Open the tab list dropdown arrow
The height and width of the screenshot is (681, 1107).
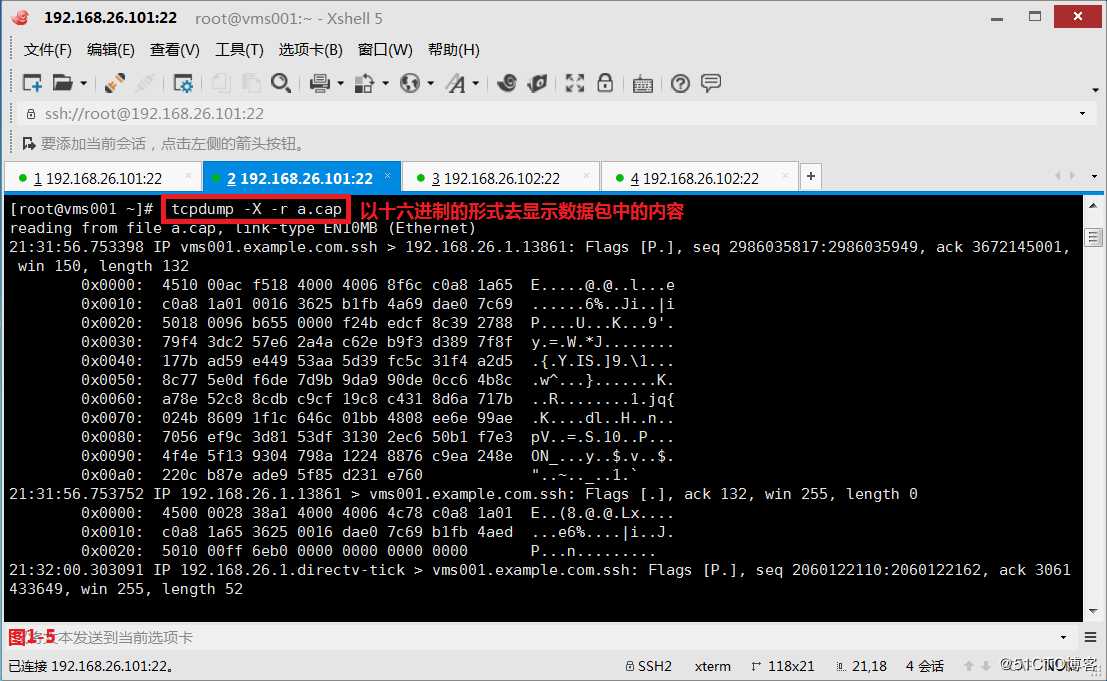point(1094,176)
